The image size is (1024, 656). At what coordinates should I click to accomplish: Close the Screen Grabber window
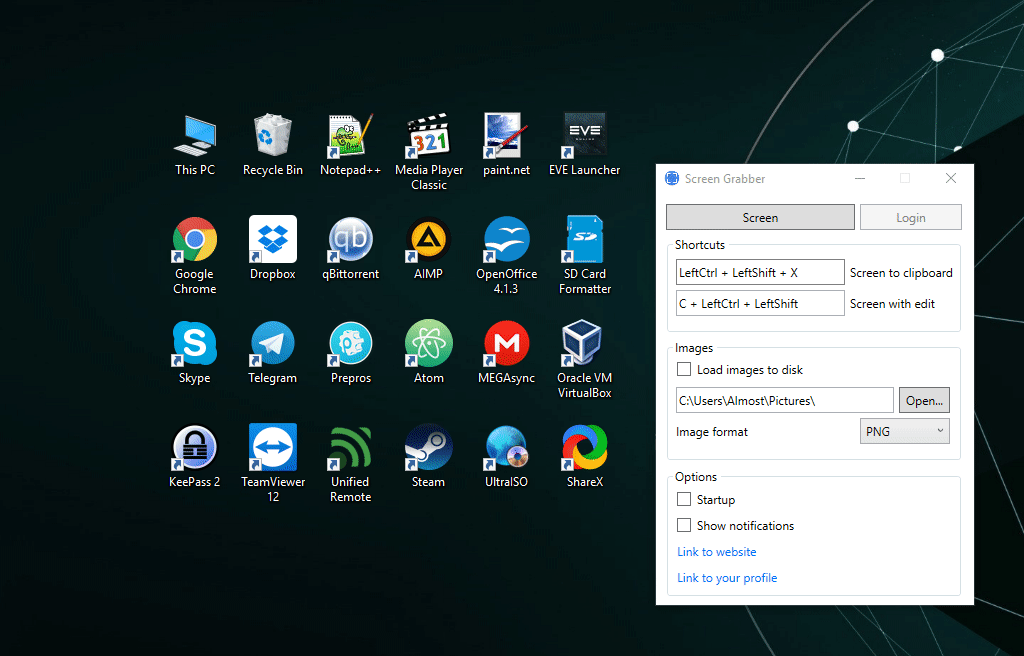point(951,178)
